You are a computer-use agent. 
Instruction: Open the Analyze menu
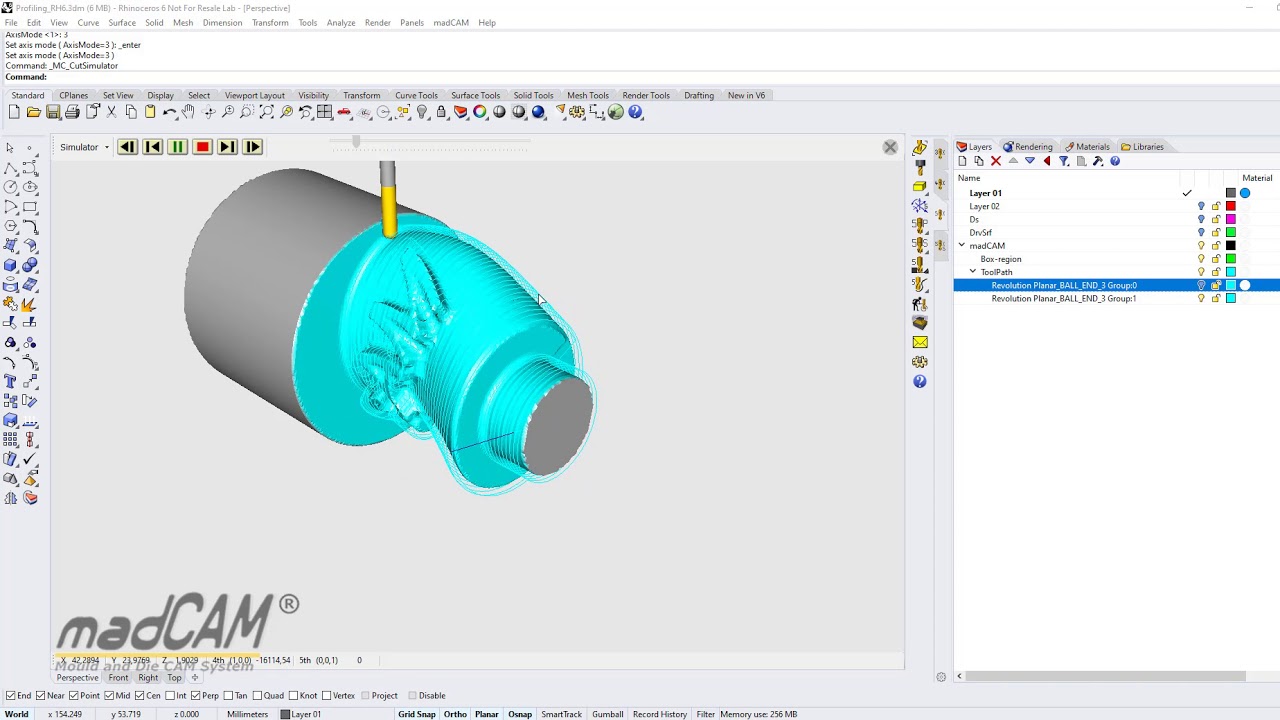pyautogui.click(x=341, y=23)
